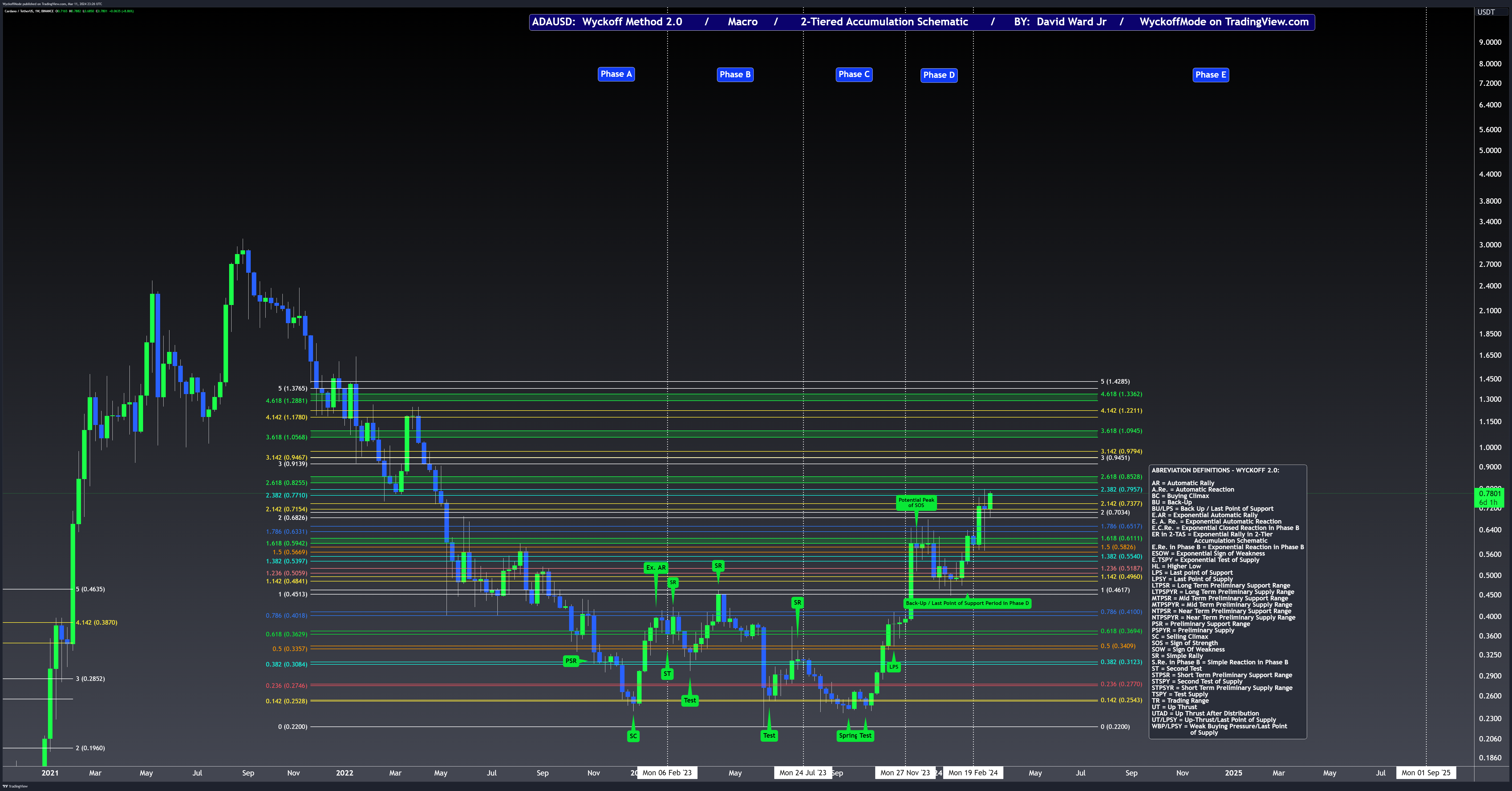Image resolution: width=1512 pixels, height=791 pixels.
Task: Click the 3.0000 price axis tick
Action: click(1490, 245)
